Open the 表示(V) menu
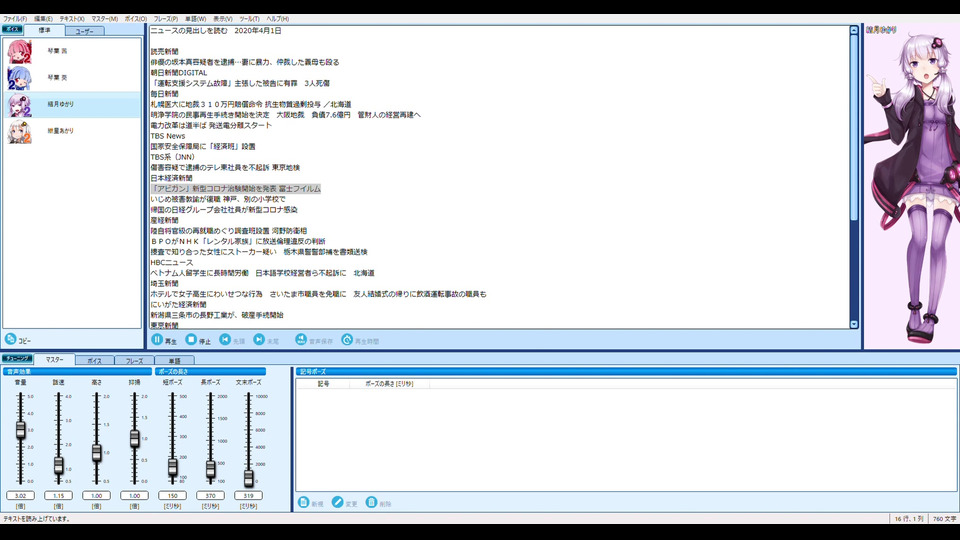 coord(222,19)
